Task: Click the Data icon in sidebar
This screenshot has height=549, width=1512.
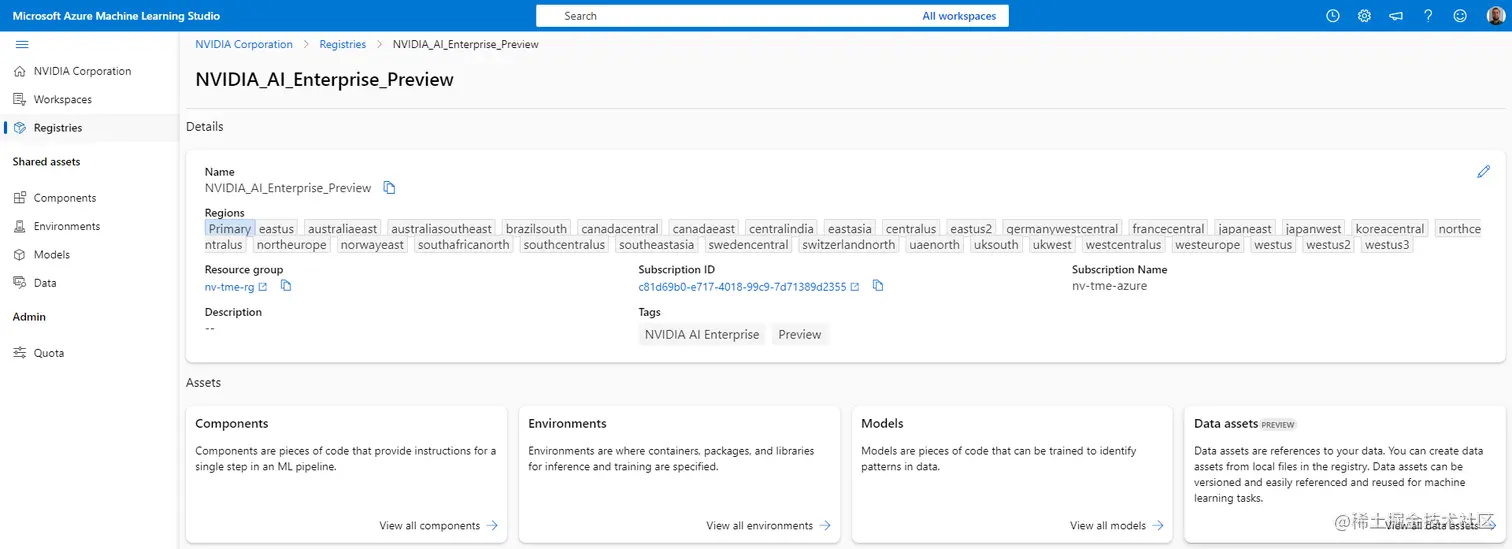Action: [x=20, y=283]
